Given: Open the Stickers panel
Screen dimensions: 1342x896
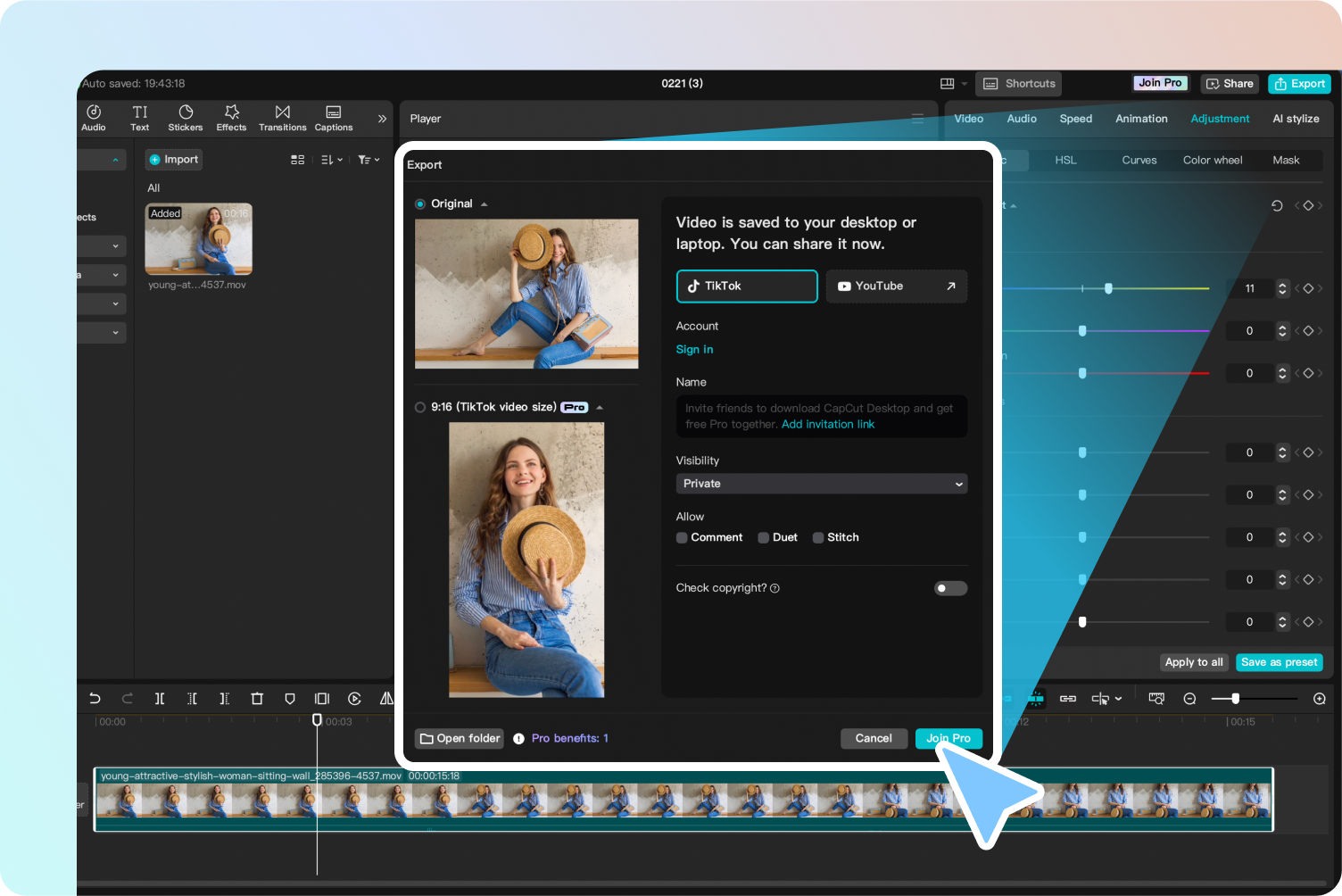Looking at the screenshot, I should tap(185, 118).
